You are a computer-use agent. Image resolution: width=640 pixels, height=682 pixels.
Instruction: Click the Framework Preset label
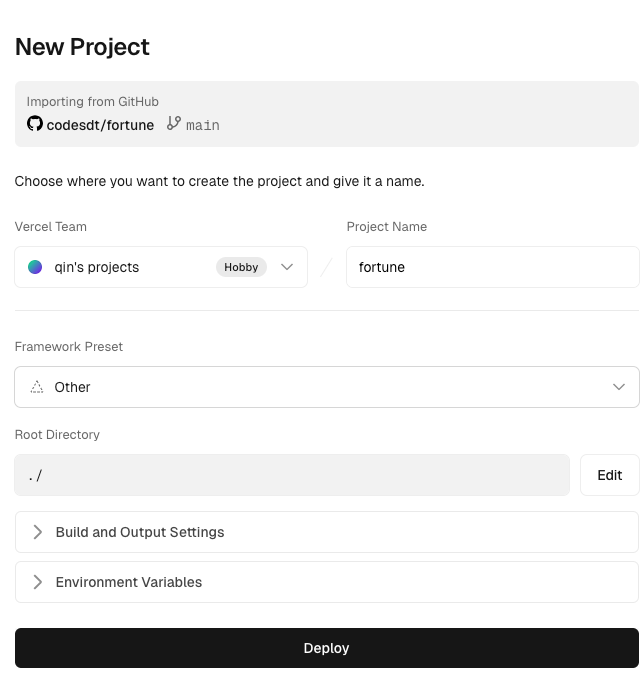point(69,347)
